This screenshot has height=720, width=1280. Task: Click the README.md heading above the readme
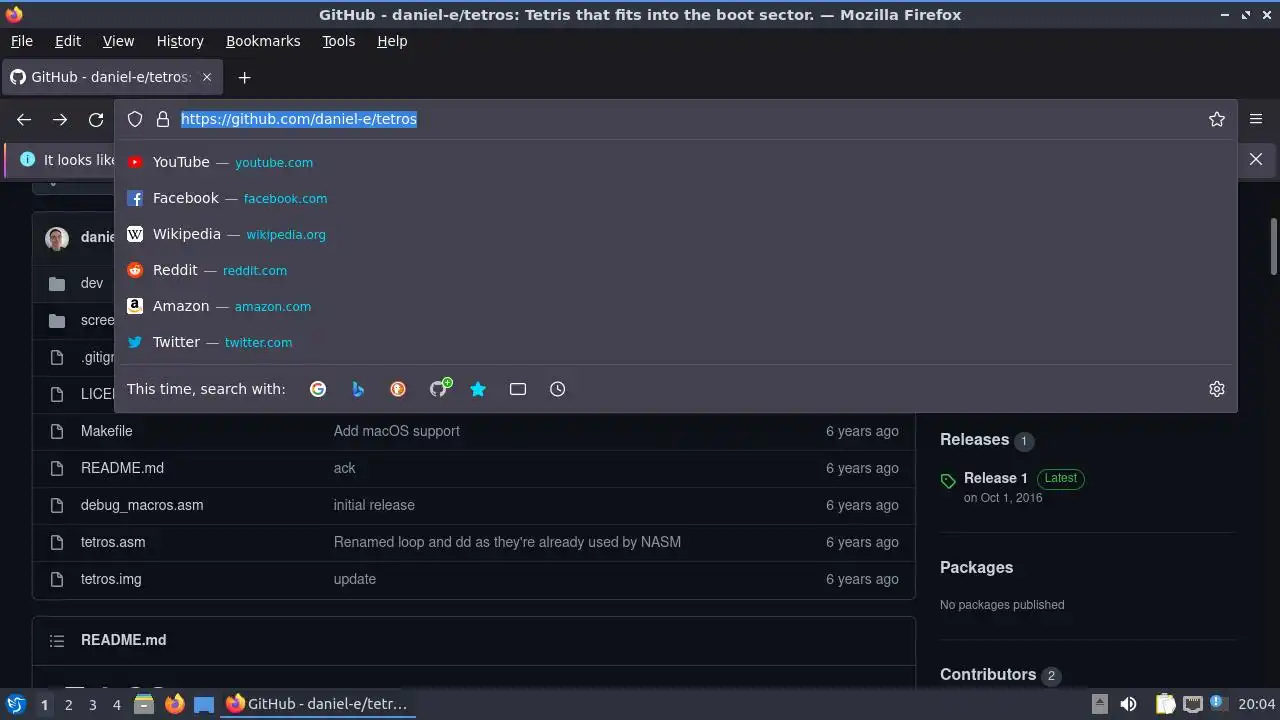123,640
